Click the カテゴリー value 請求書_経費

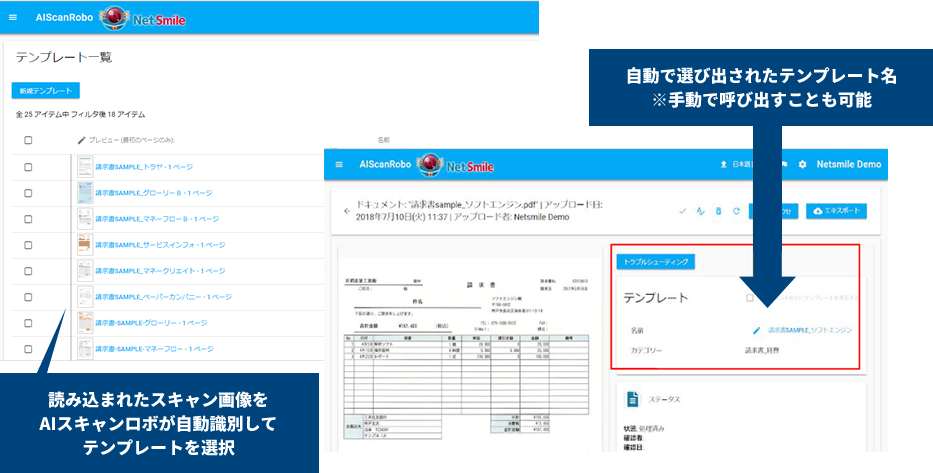coord(762,350)
